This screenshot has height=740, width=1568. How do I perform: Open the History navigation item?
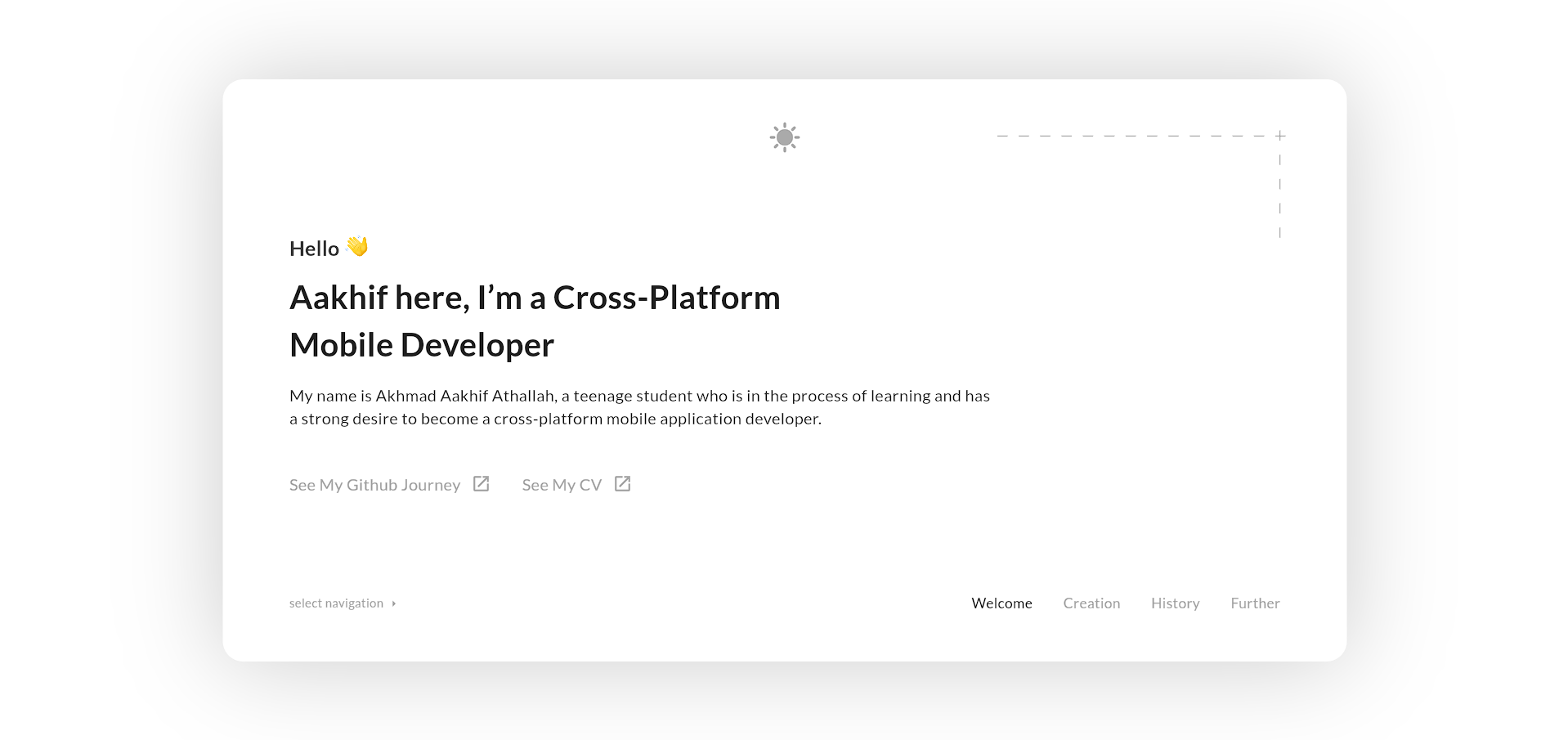coord(1175,603)
